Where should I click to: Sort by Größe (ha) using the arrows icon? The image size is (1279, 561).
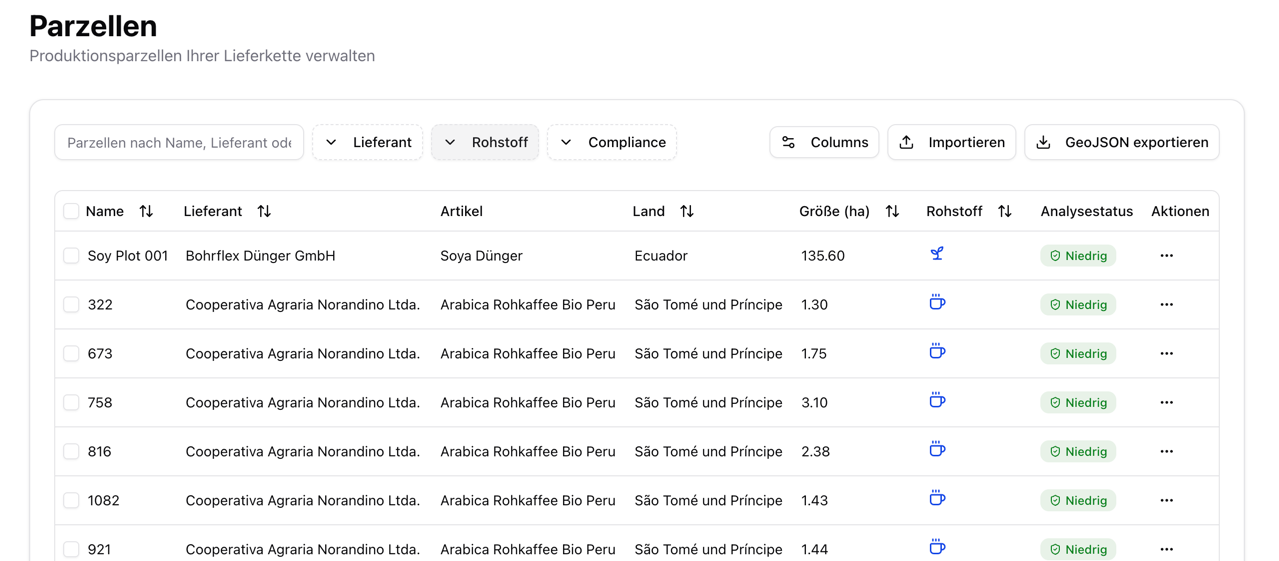892,211
